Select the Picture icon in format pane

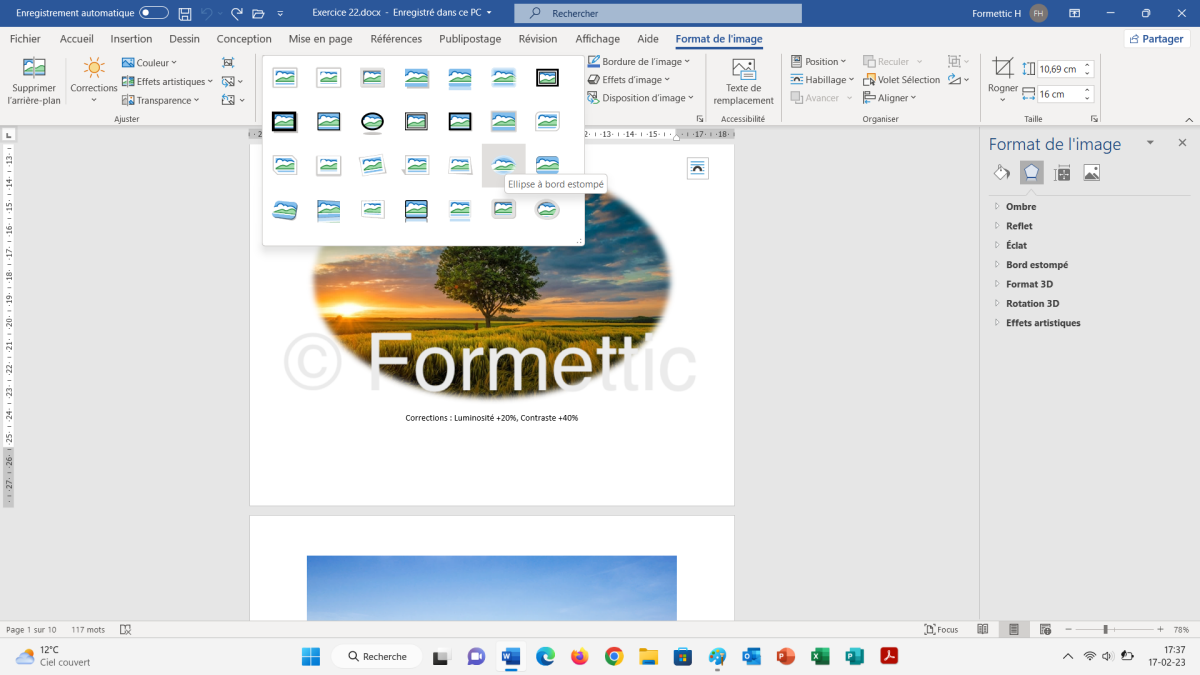tap(1091, 173)
